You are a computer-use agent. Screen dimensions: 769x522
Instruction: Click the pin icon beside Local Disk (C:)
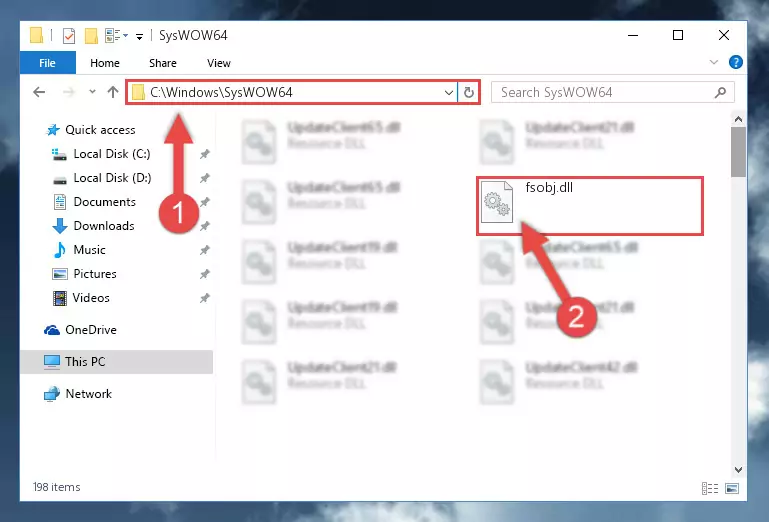(205, 154)
